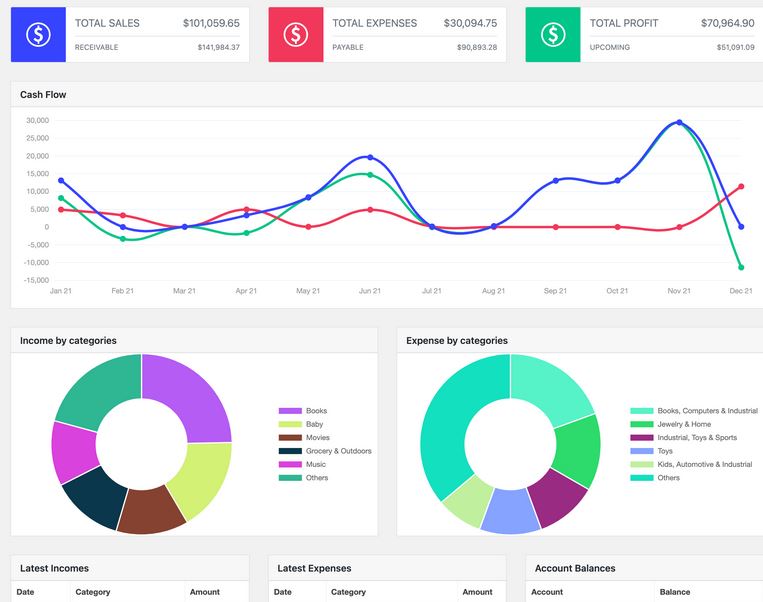Click the red Total Expenses dollar icon
Viewport: 763px width, 602px height.
click(295, 35)
